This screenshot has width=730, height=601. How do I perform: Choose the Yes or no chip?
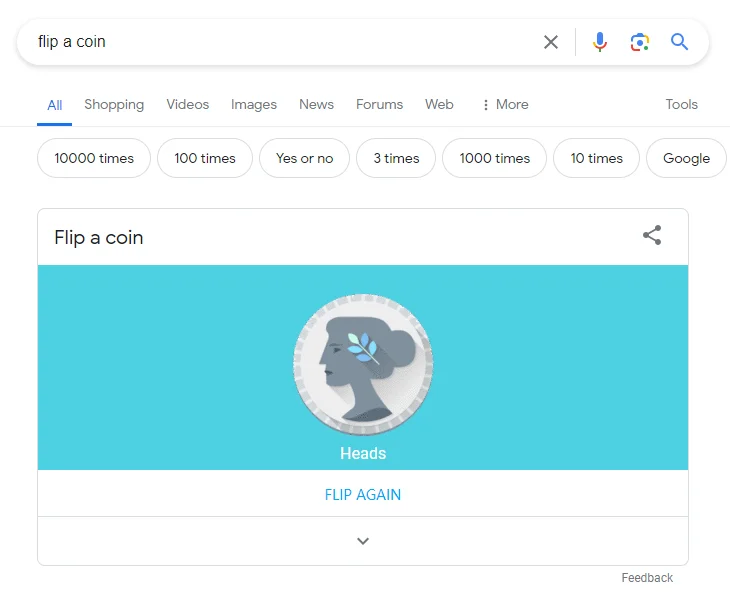point(304,158)
